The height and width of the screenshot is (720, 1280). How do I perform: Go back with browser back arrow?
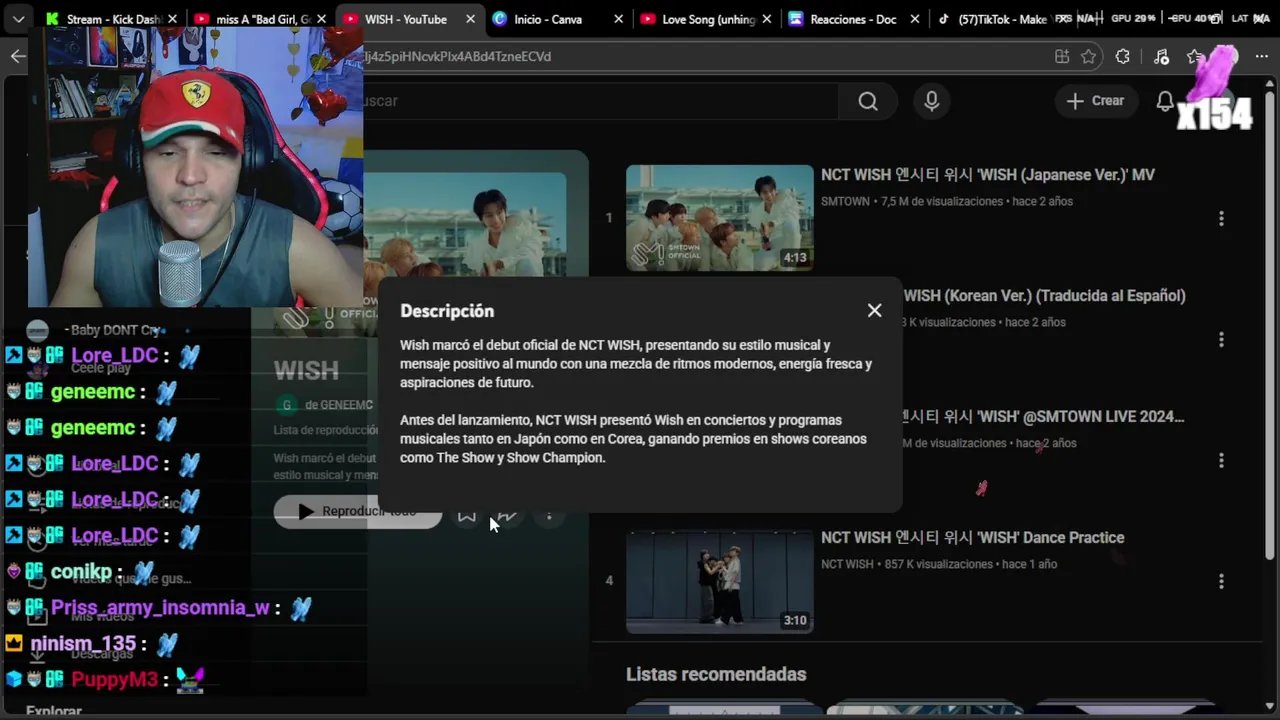tap(18, 56)
